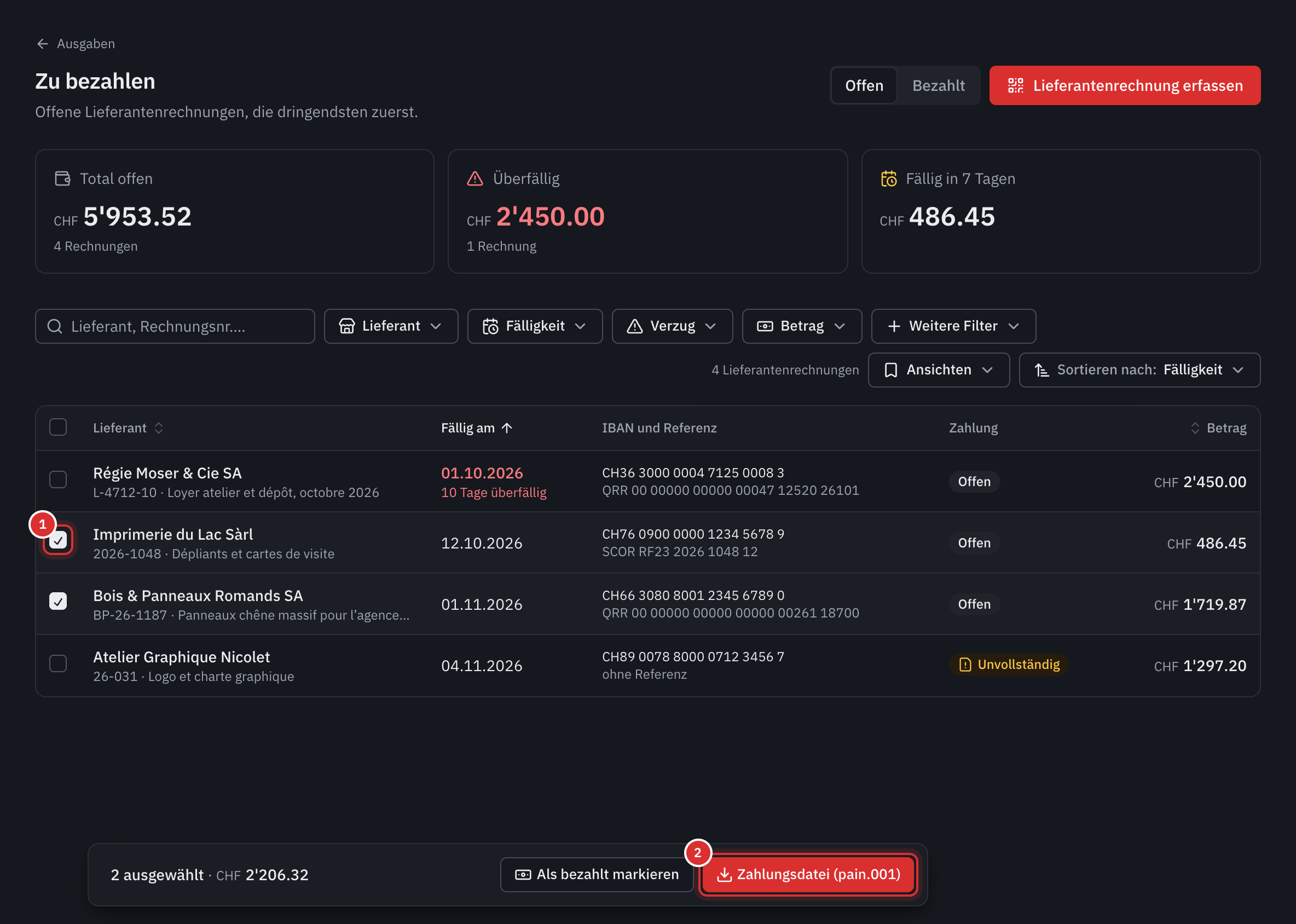Image resolution: width=1296 pixels, height=924 pixels.
Task: Click Als bezahlt markieren button
Action: click(597, 875)
